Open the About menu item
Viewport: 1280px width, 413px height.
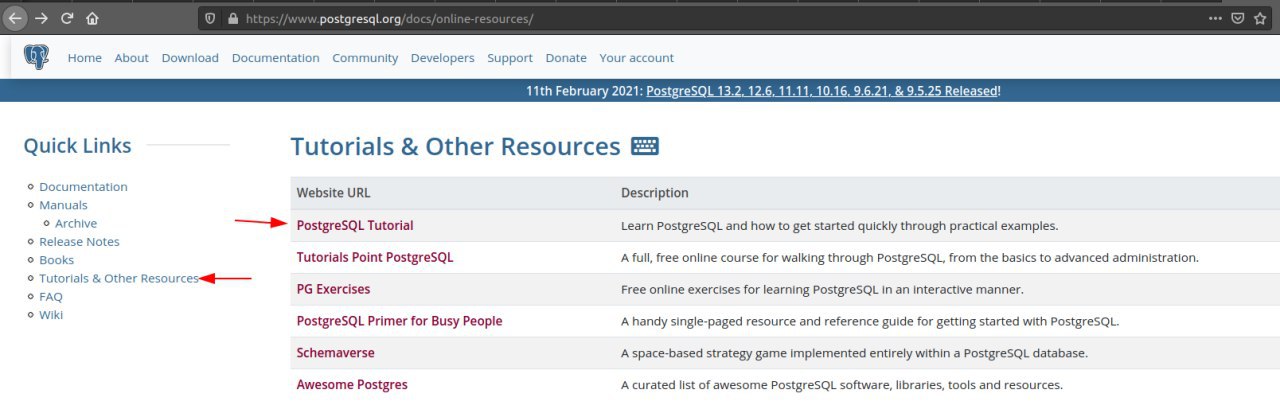click(132, 58)
